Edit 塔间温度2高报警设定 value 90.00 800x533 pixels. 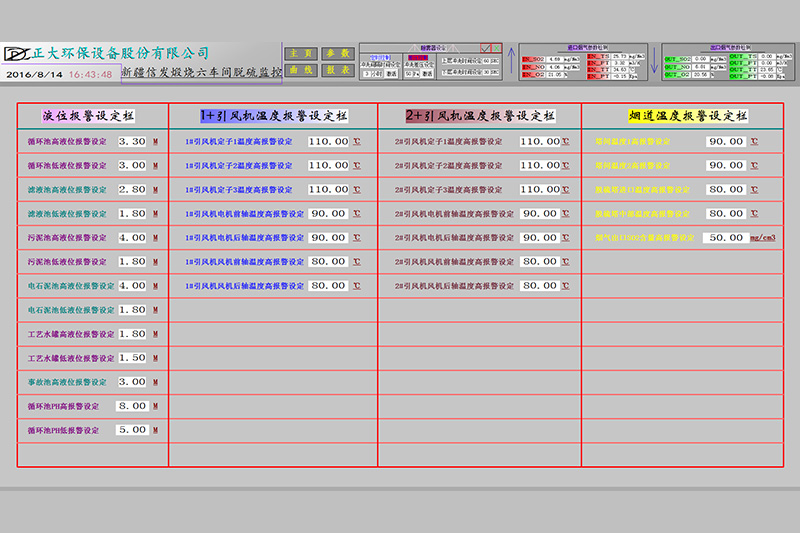(726, 165)
